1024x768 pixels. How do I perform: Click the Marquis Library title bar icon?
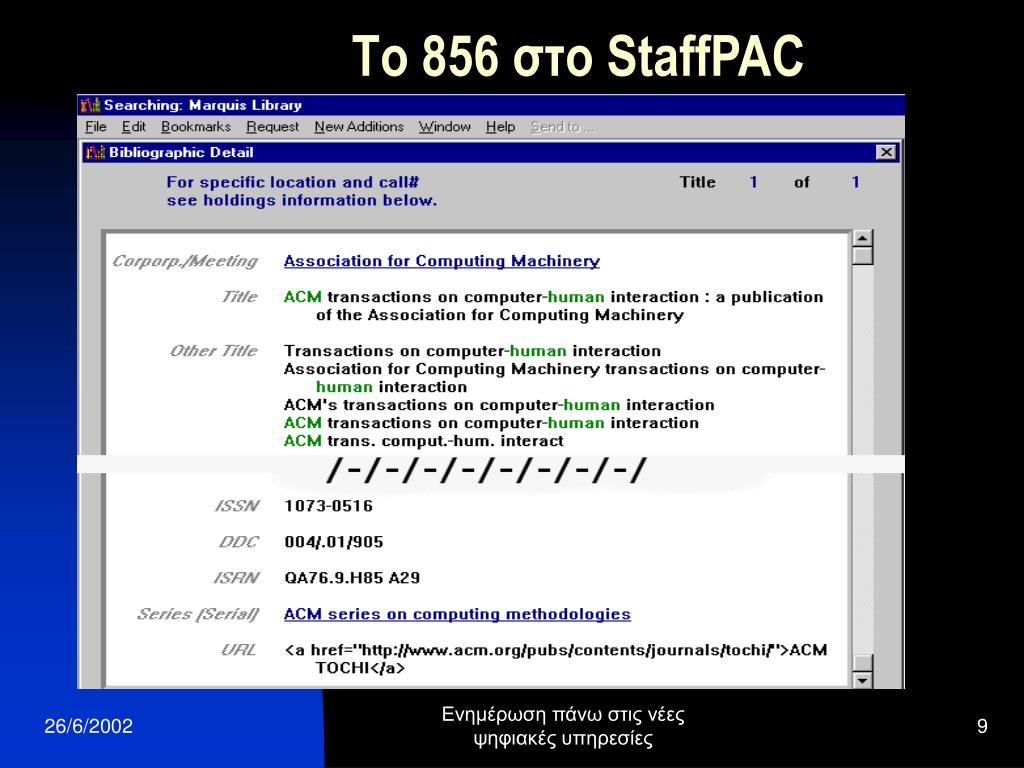click(90, 104)
